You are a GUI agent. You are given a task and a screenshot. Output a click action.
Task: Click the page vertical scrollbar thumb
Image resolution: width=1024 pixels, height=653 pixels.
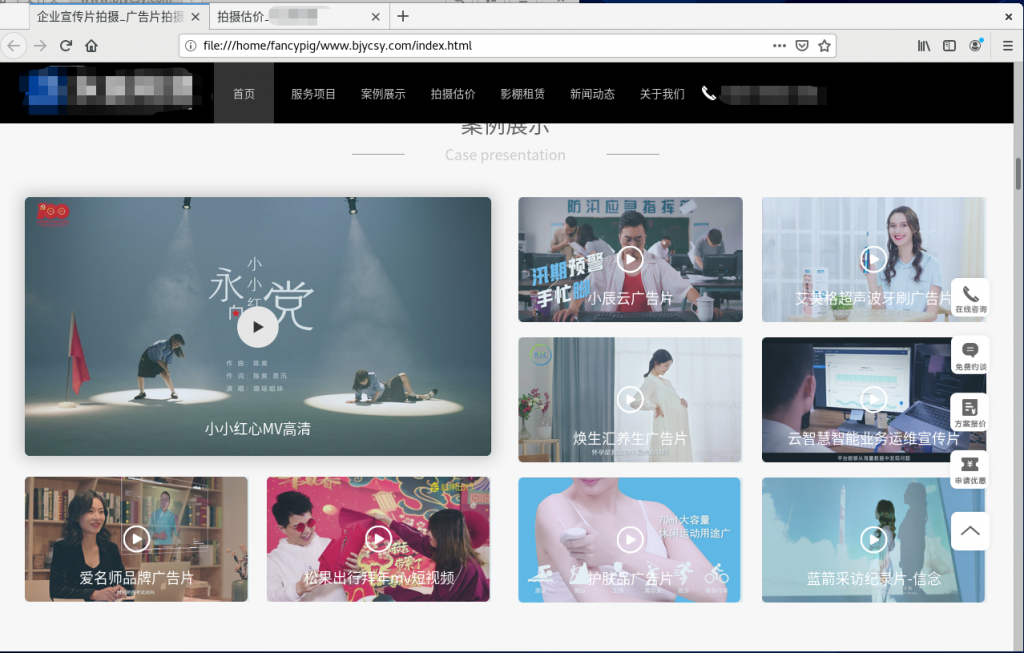(1018, 173)
